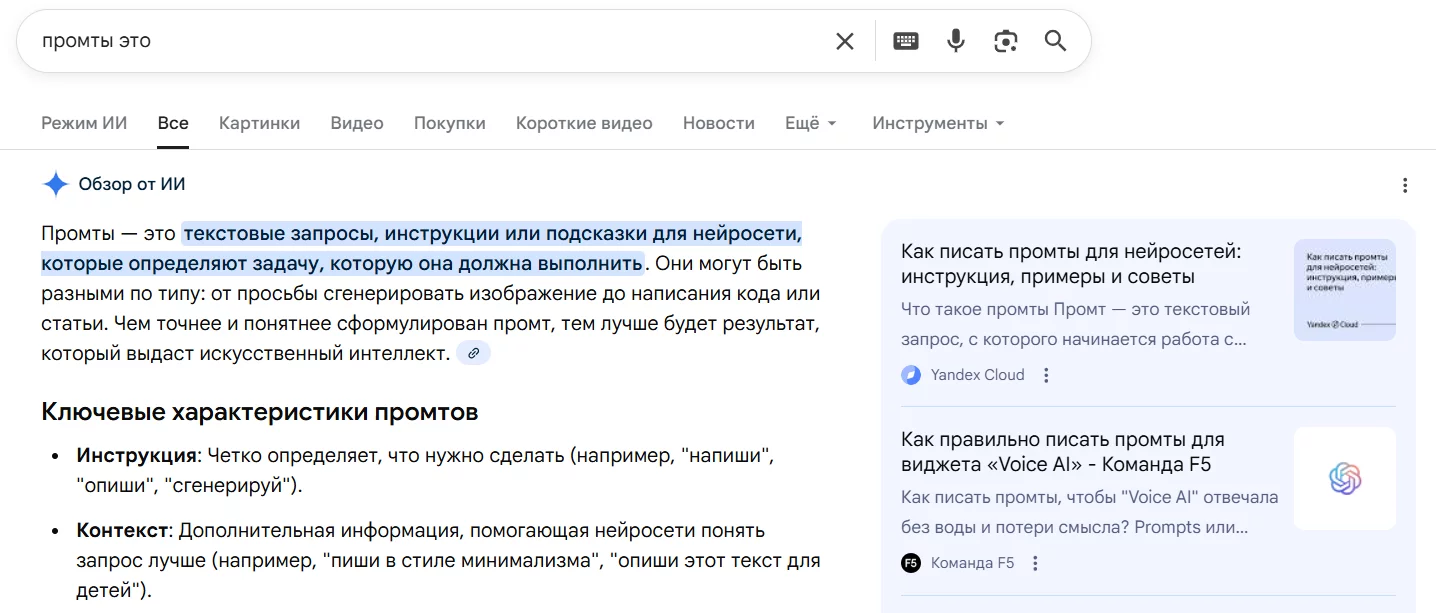Open the three-dot menu of the AI Overview
Image resolution: width=1436 pixels, height=613 pixels.
pyautogui.click(x=1405, y=185)
